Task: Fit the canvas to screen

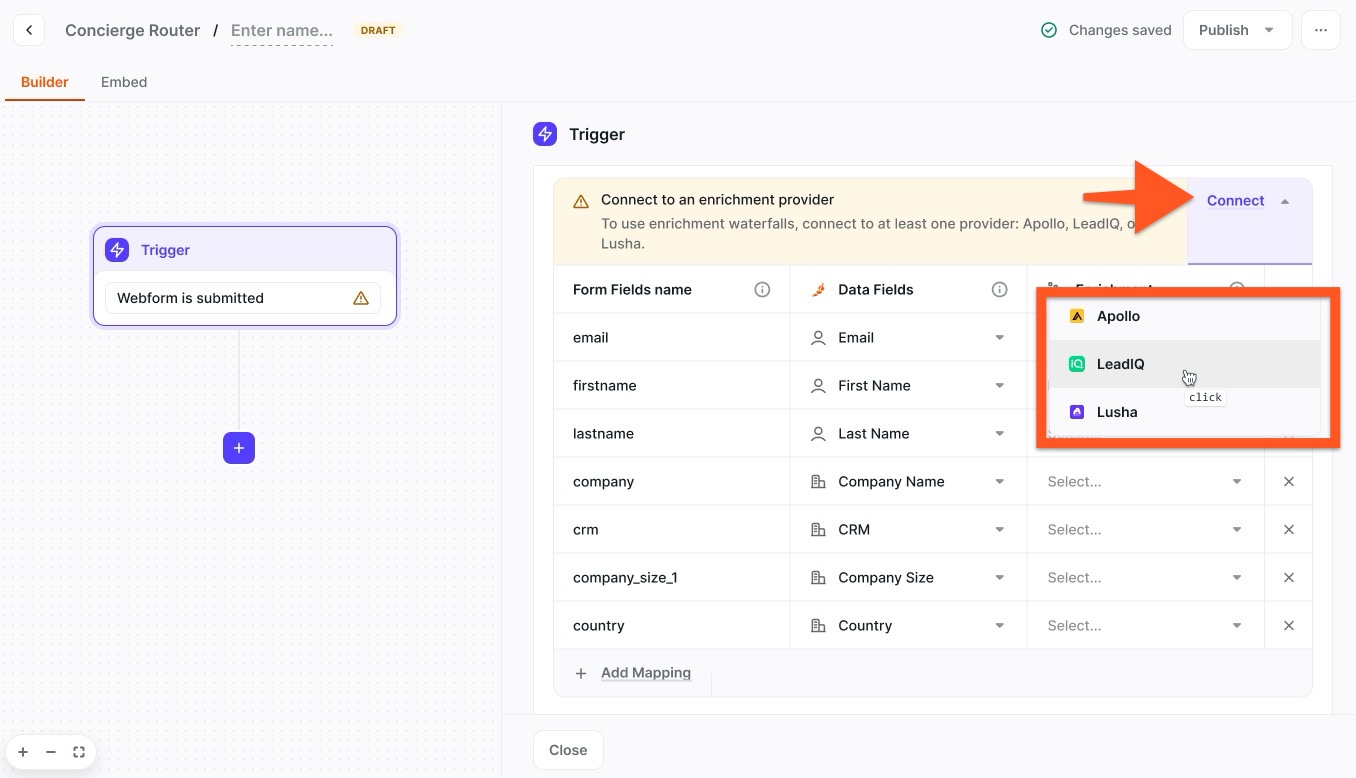Action: [79, 752]
